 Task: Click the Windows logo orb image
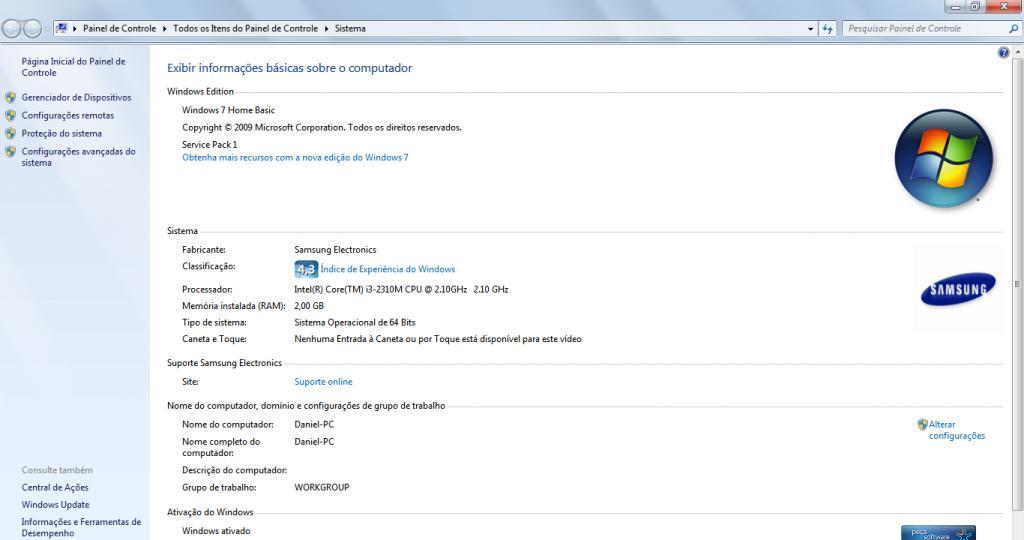tap(944, 159)
